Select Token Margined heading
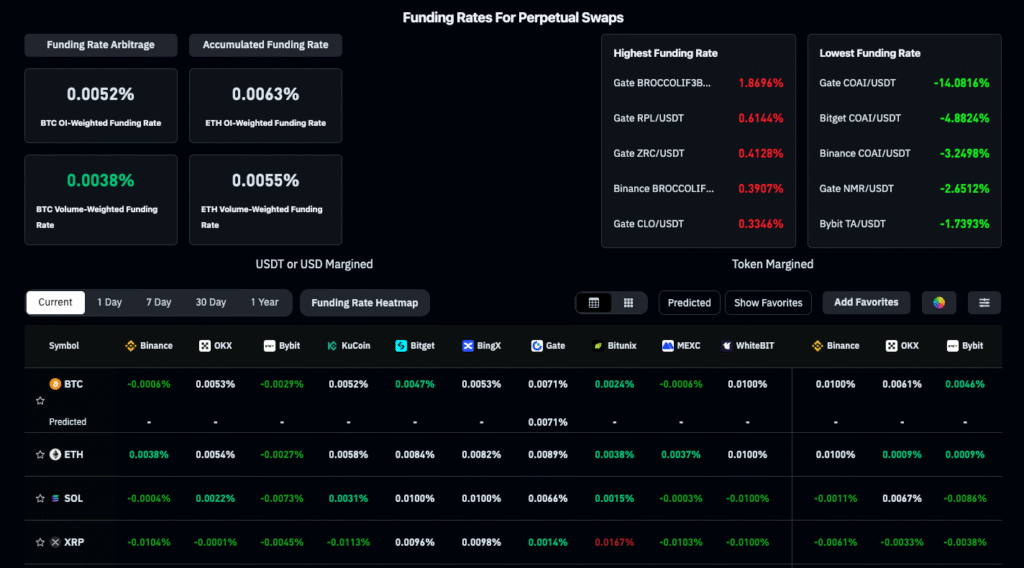Image resolution: width=1024 pixels, height=568 pixels. pos(773,264)
